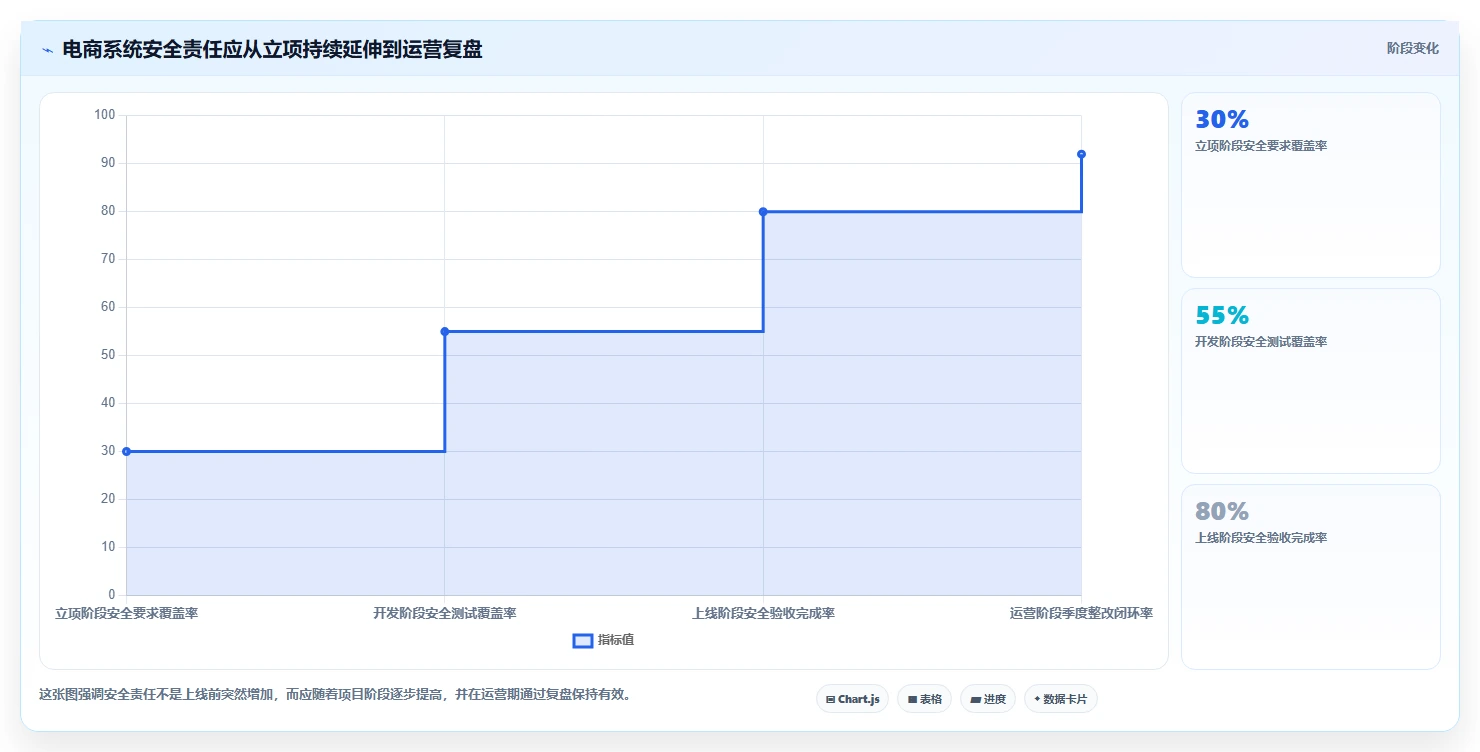The height and width of the screenshot is (752, 1480).
Task: Click the y-axis value 50
Action: coord(109,355)
